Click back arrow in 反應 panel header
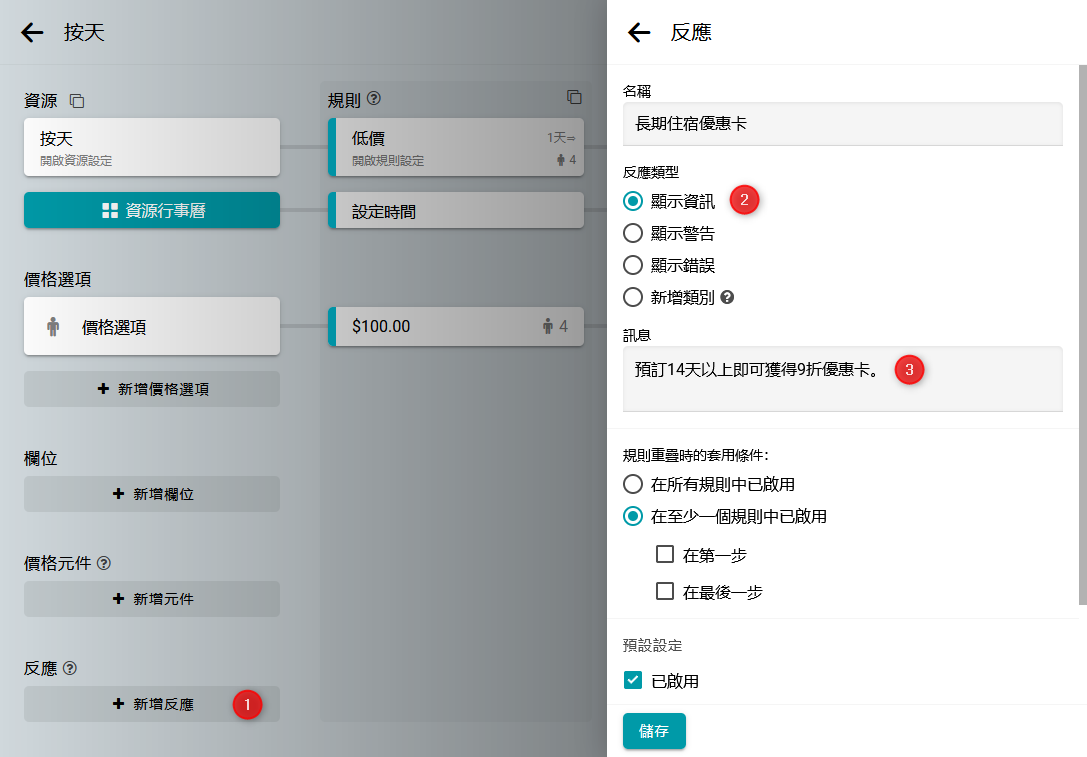 639,33
